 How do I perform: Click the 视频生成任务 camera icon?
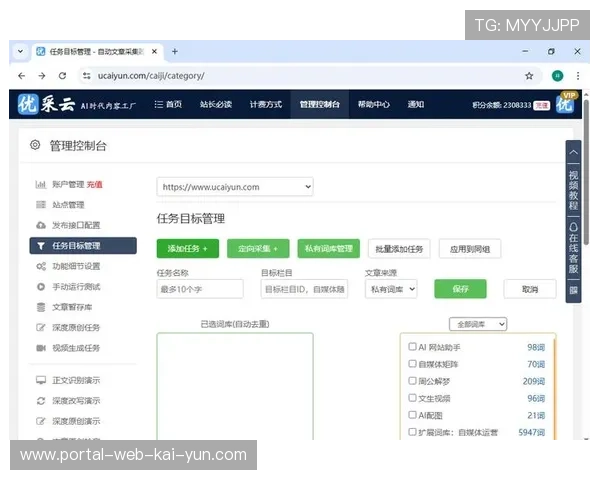coord(41,348)
